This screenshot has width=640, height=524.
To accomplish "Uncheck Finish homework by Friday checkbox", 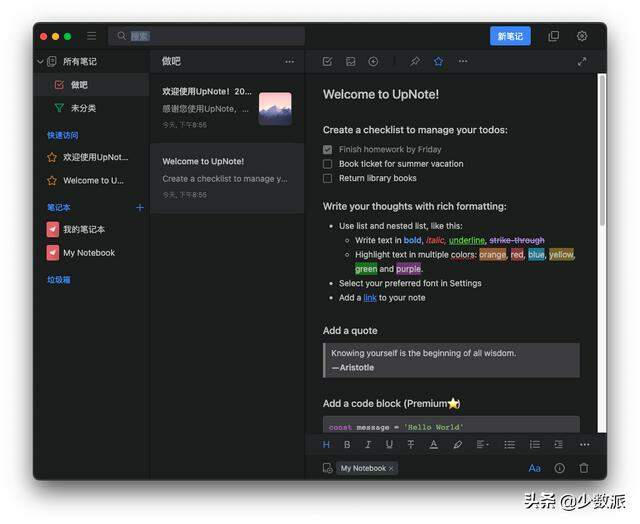I will tap(327, 149).
